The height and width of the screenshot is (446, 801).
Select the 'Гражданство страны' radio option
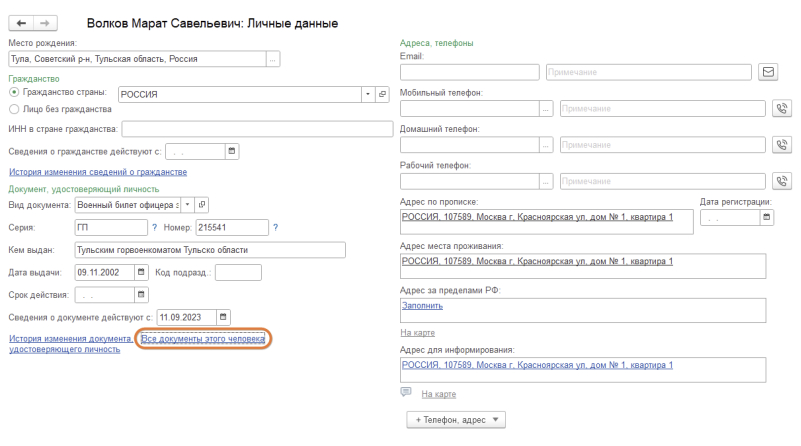click(x=14, y=93)
